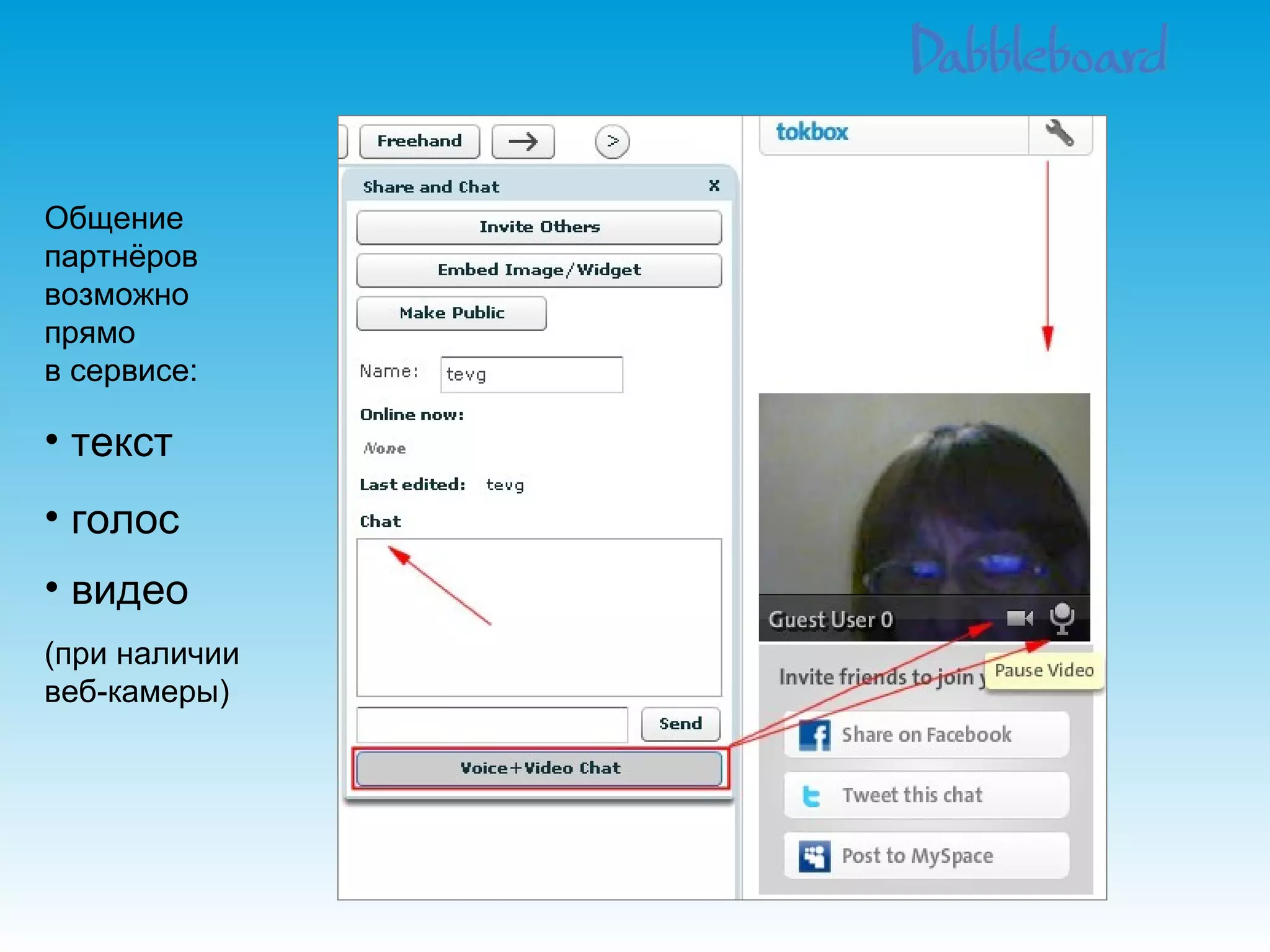The height and width of the screenshot is (952, 1270).
Task: Click the Guest User 0 video feed
Action: coord(924,496)
